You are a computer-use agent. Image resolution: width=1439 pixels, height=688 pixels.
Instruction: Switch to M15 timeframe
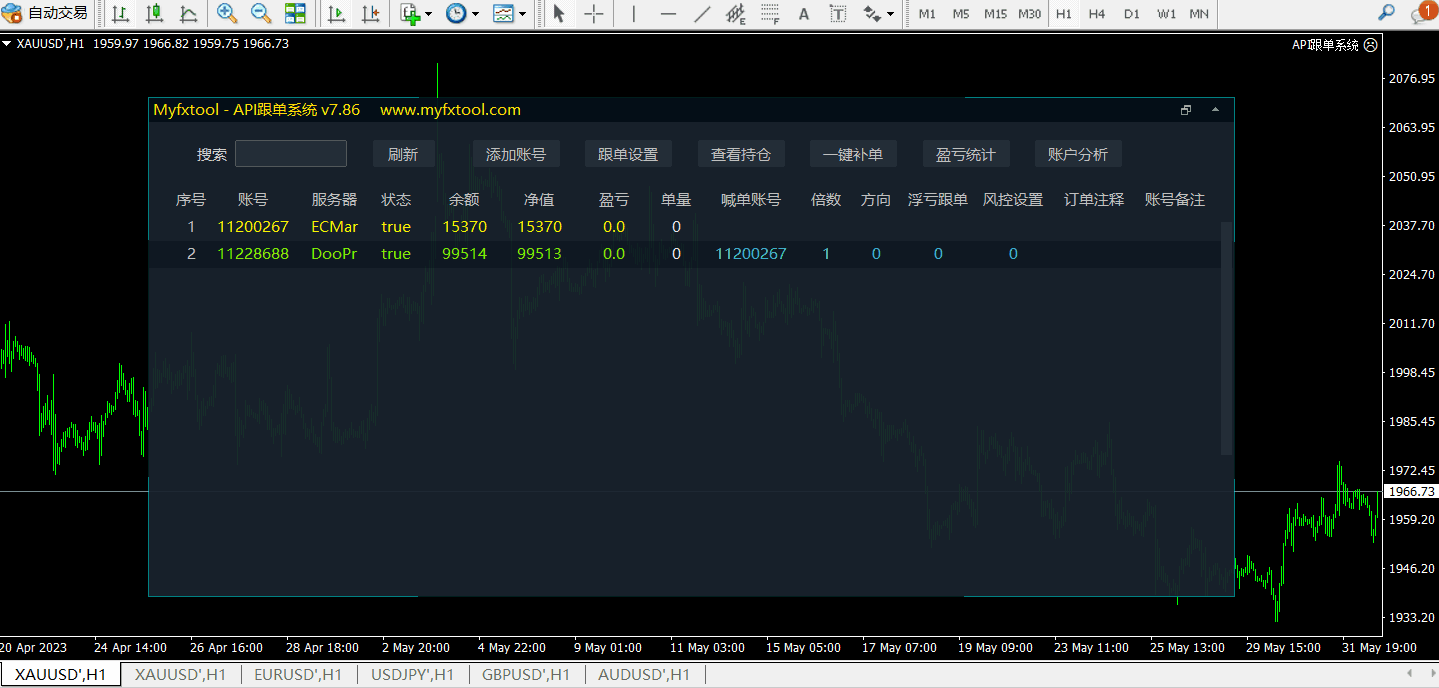click(995, 14)
